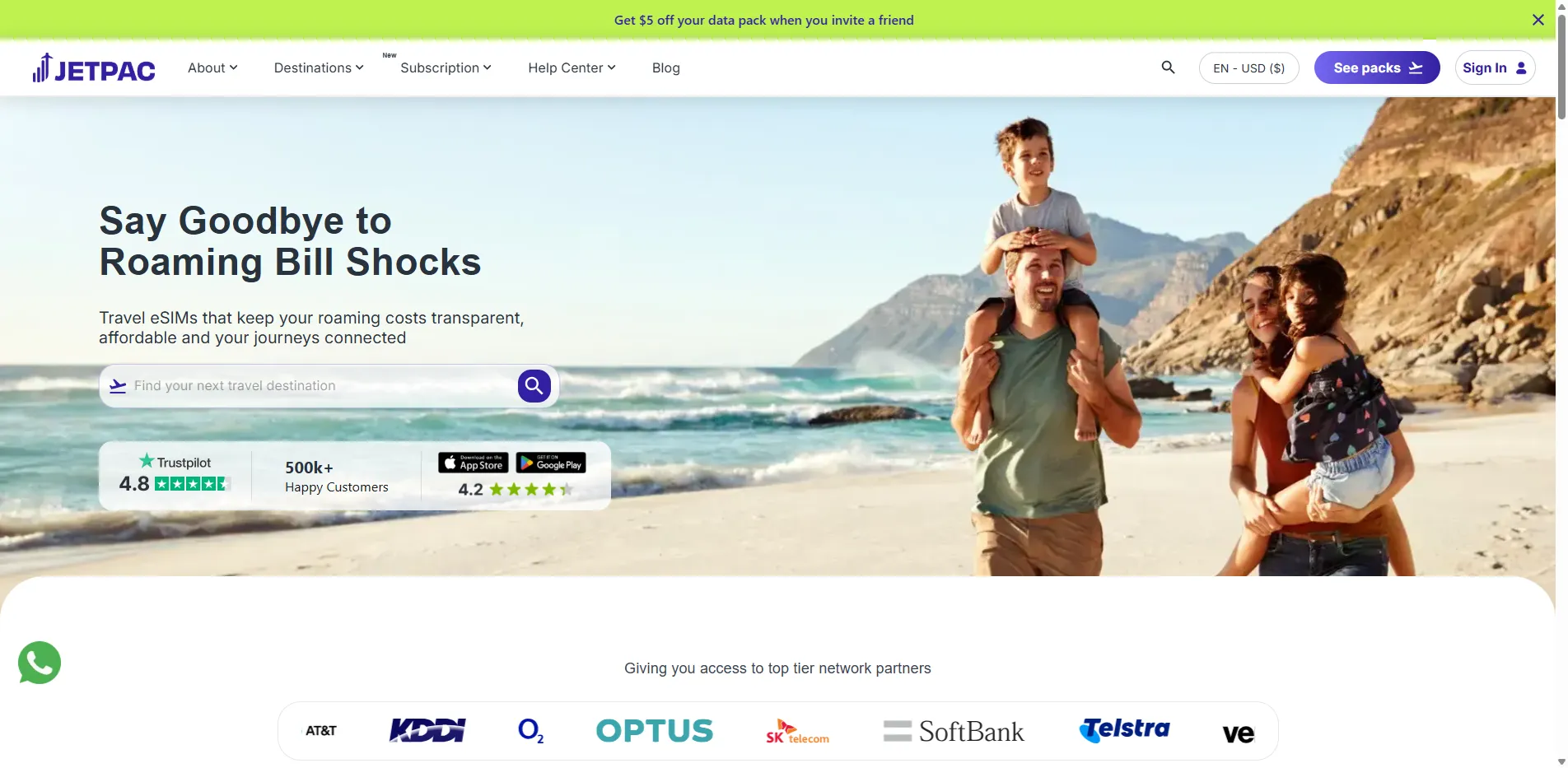Click the Sign In button
The image size is (1568, 768).
pyautogui.click(x=1495, y=67)
